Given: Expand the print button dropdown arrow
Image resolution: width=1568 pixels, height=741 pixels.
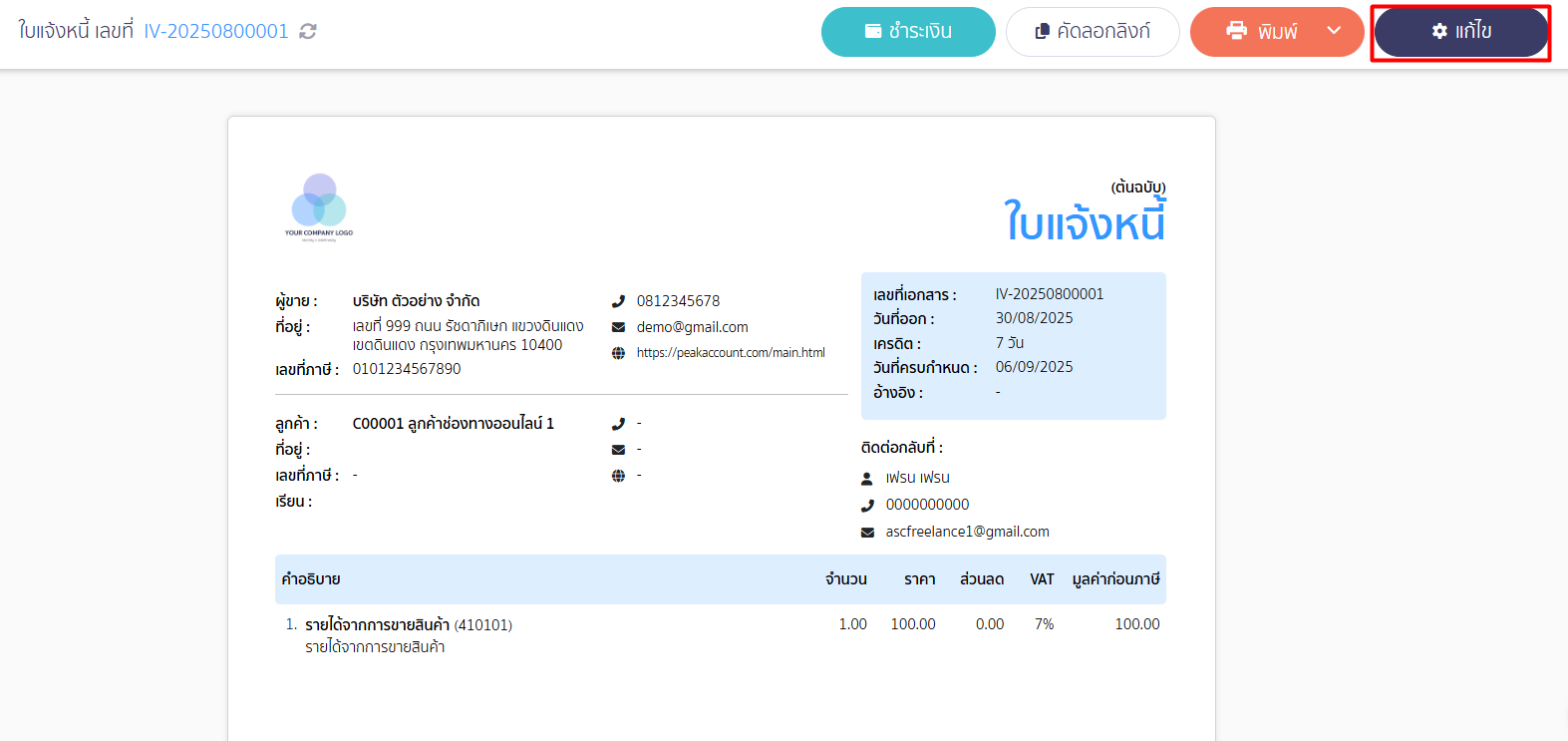Looking at the screenshot, I should pyautogui.click(x=1334, y=31).
